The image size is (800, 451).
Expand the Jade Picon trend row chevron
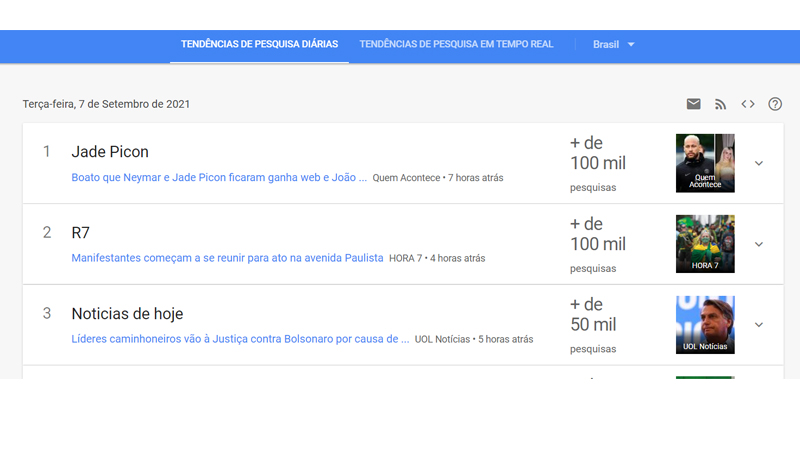[759, 163]
